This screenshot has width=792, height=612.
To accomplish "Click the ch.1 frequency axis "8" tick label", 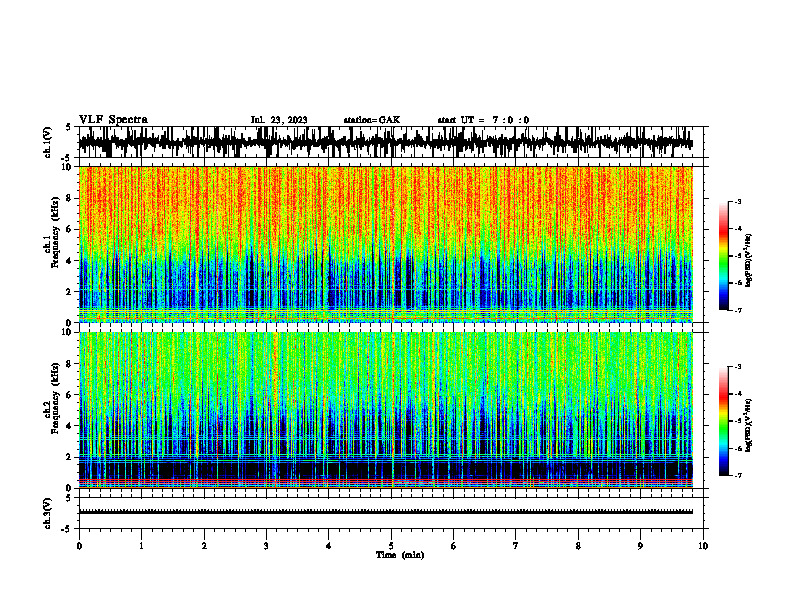I will click(70, 198).
